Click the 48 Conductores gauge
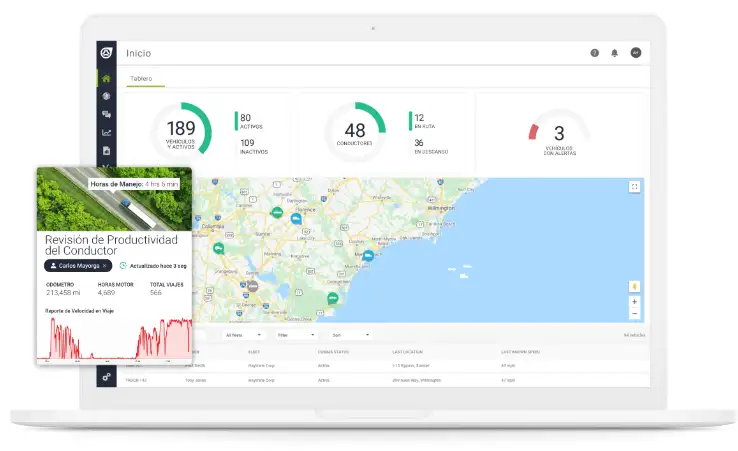This screenshot has height=451, width=738. click(x=355, y=132)
